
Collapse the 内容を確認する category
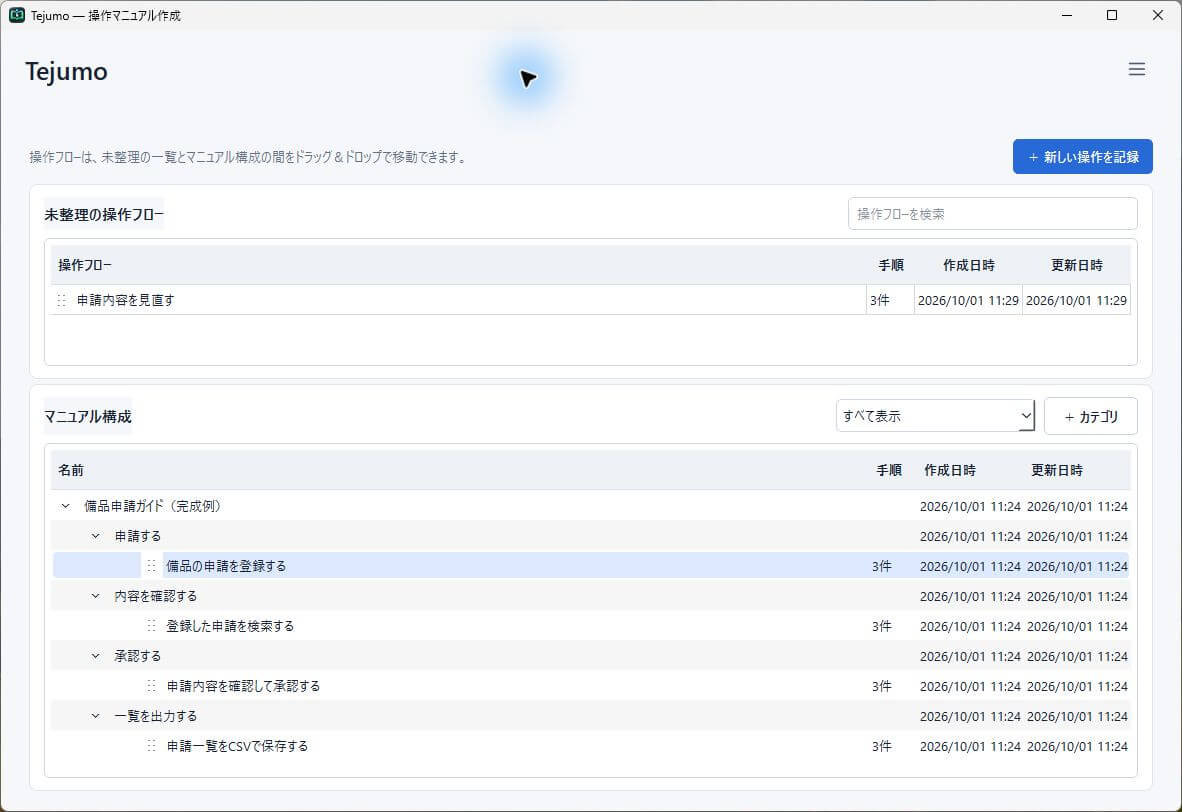(x=96, y=596)
